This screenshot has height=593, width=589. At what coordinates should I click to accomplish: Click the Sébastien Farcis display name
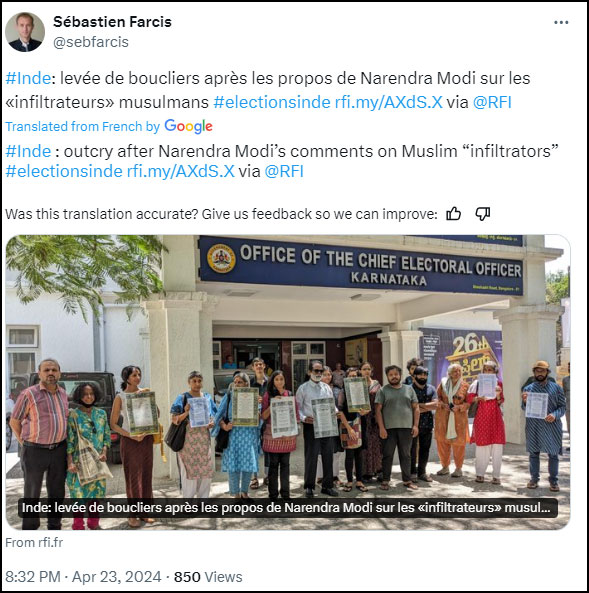click(x=112, y=22)
